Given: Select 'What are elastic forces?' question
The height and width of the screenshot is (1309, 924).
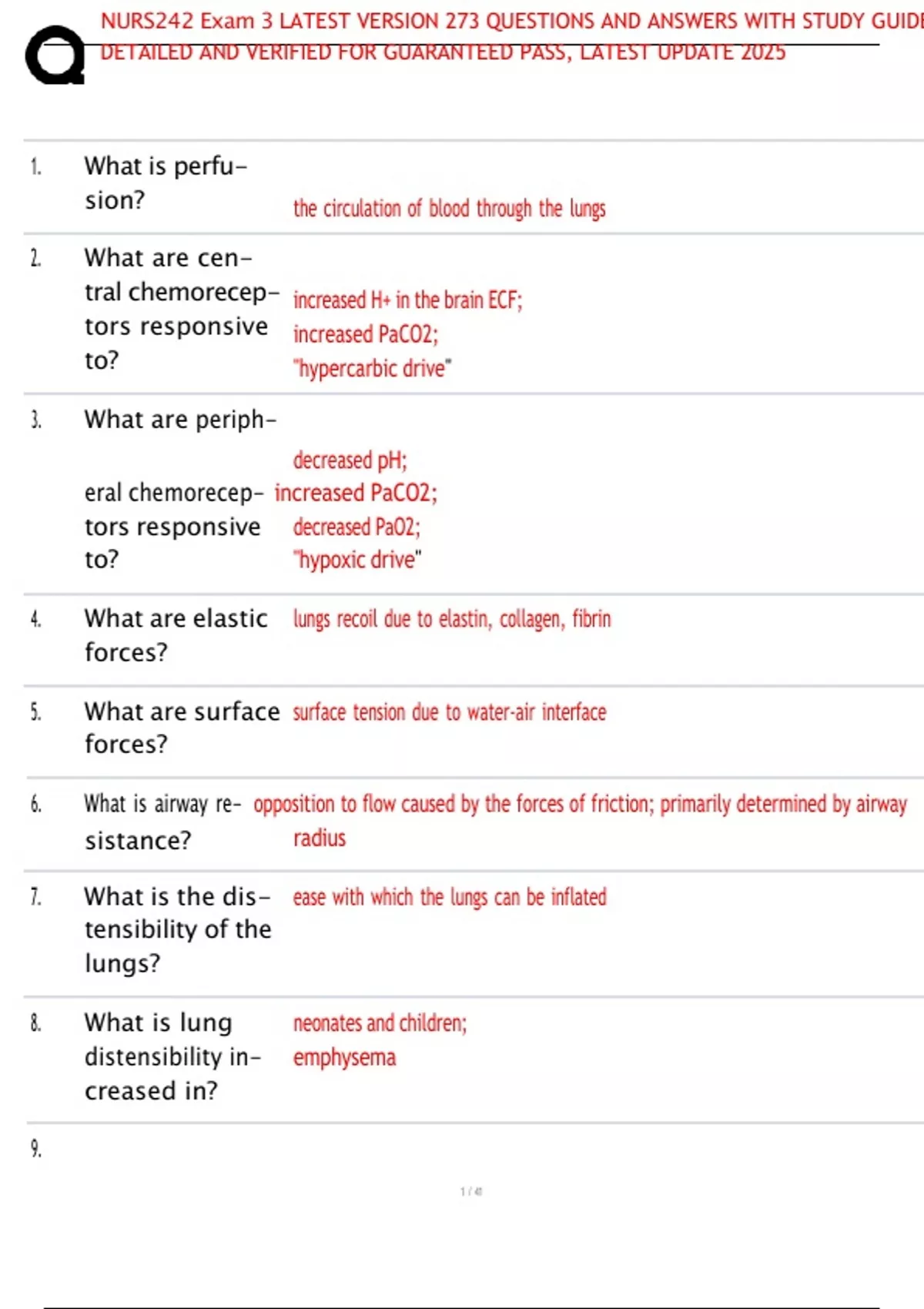Looking at the screenshot, I should pyautogui.click(x=176, y=635).
